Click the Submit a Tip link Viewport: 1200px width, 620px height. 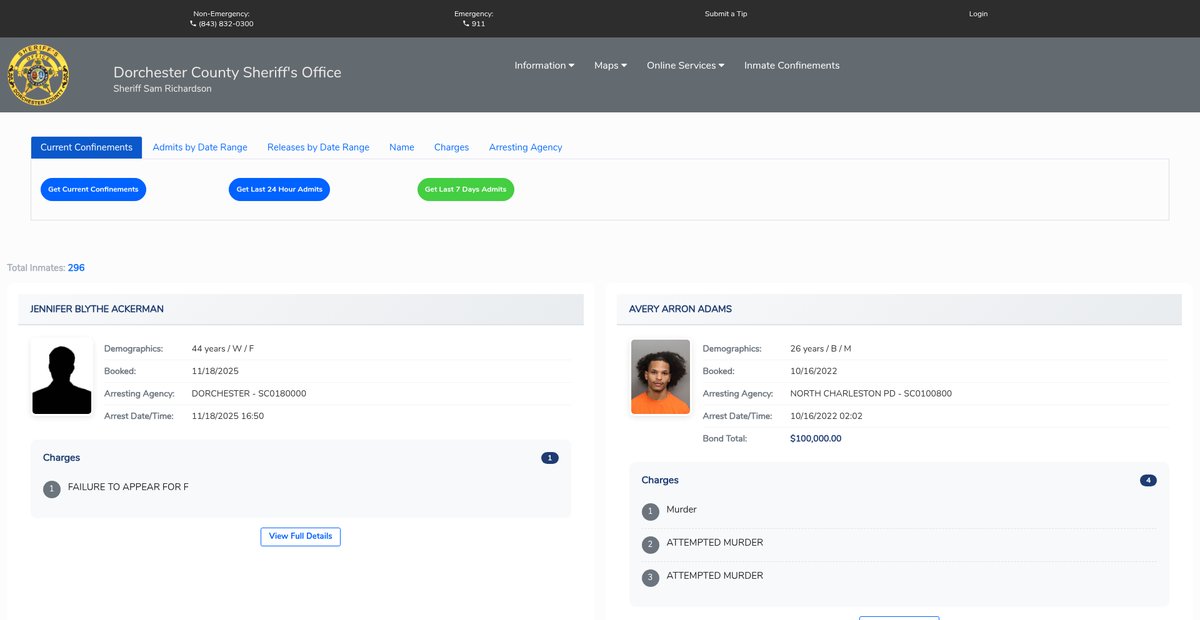pos(726,14)
